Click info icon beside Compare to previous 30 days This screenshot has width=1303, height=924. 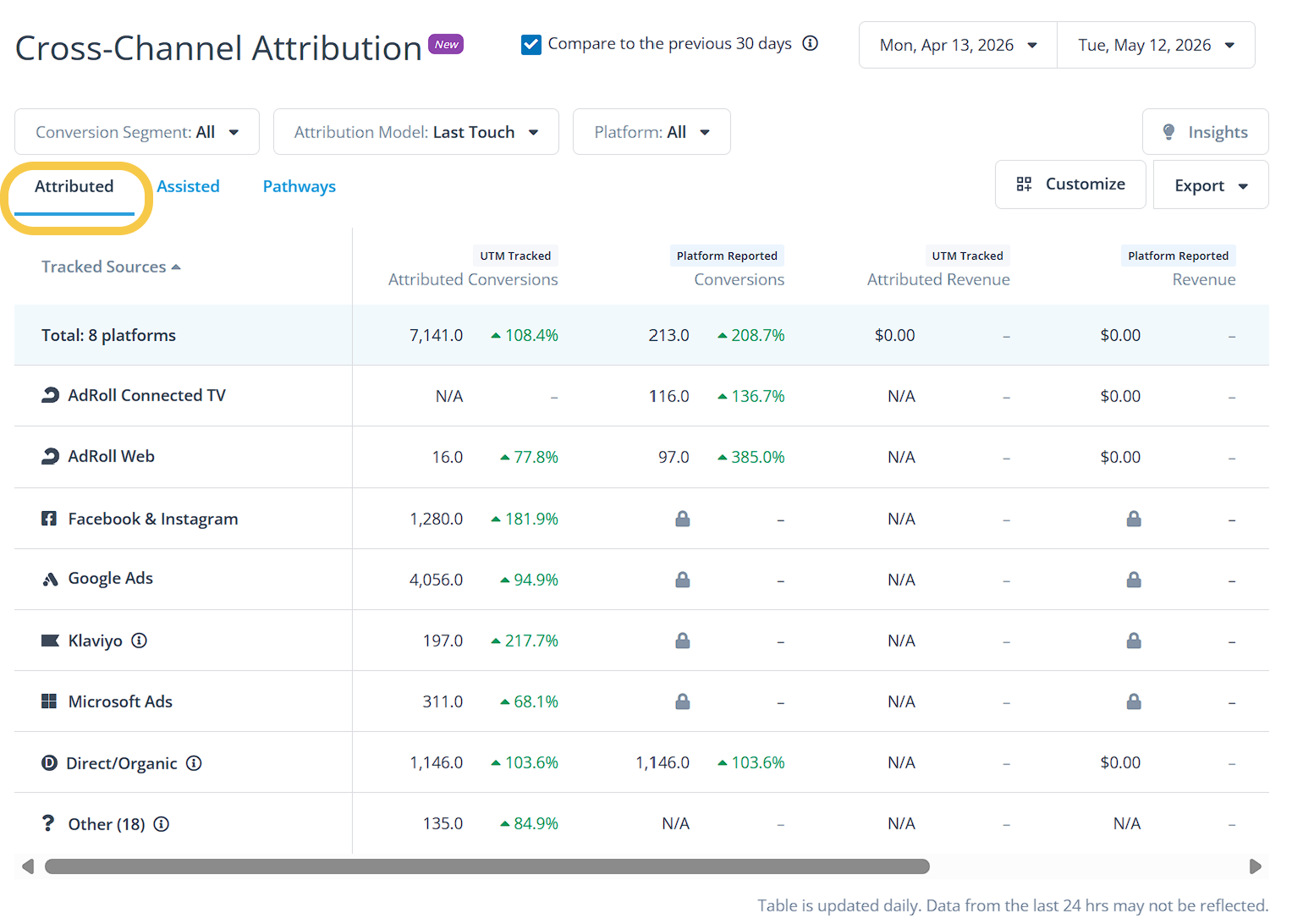pos(811,43)
